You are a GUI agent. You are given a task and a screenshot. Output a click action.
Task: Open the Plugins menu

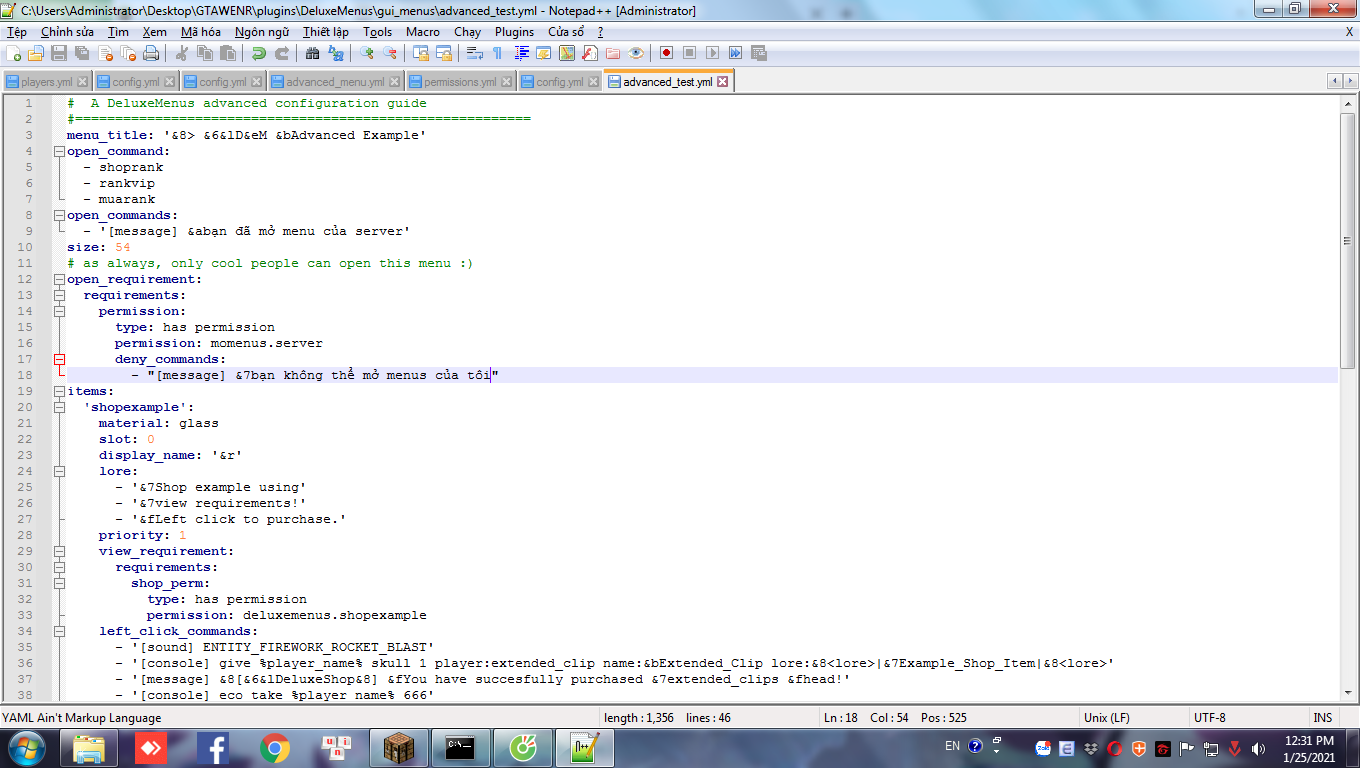pos(514,32)
